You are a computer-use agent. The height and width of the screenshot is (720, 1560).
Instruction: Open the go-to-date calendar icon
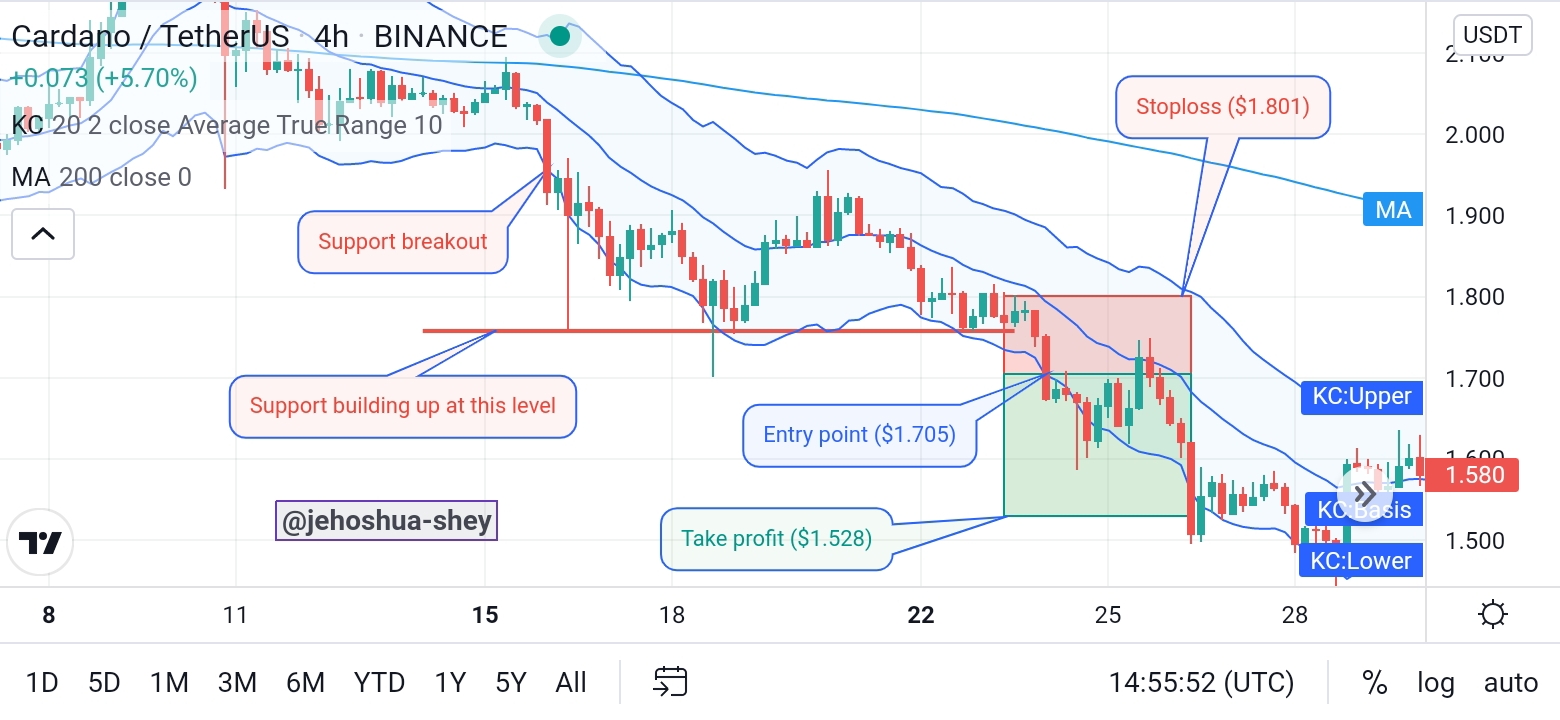(669, 682)
